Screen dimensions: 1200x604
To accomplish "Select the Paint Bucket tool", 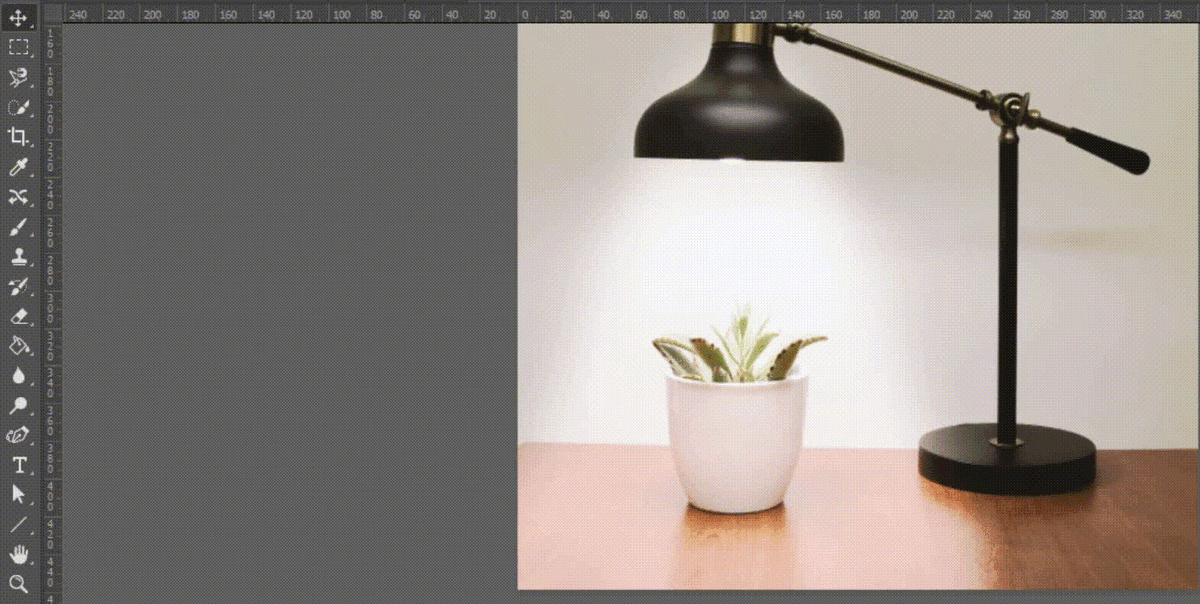I will (19, 346).
